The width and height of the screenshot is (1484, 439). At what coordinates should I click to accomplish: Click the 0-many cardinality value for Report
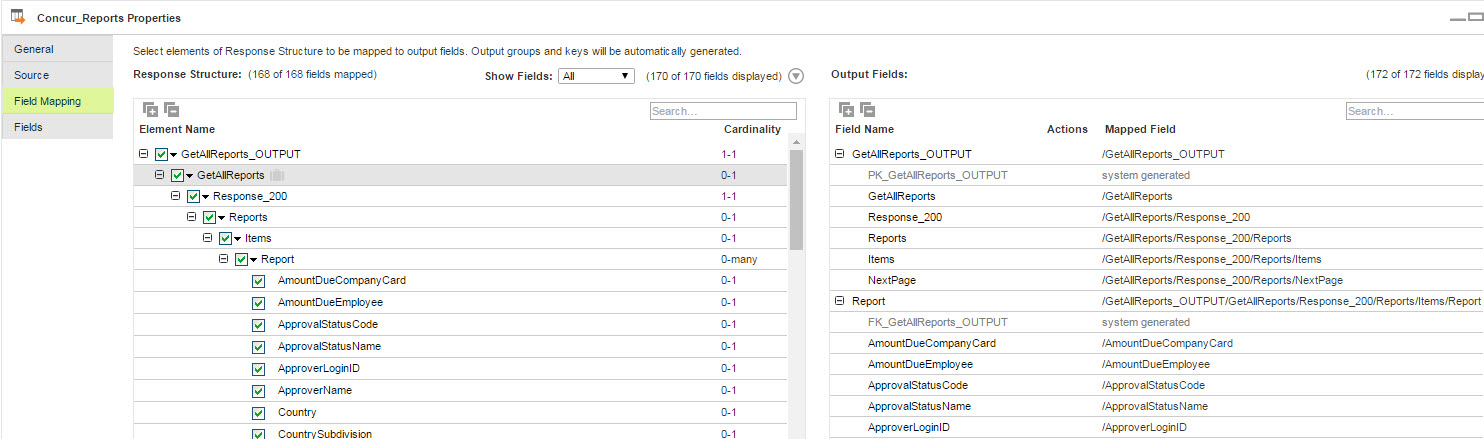pos(739,259)
